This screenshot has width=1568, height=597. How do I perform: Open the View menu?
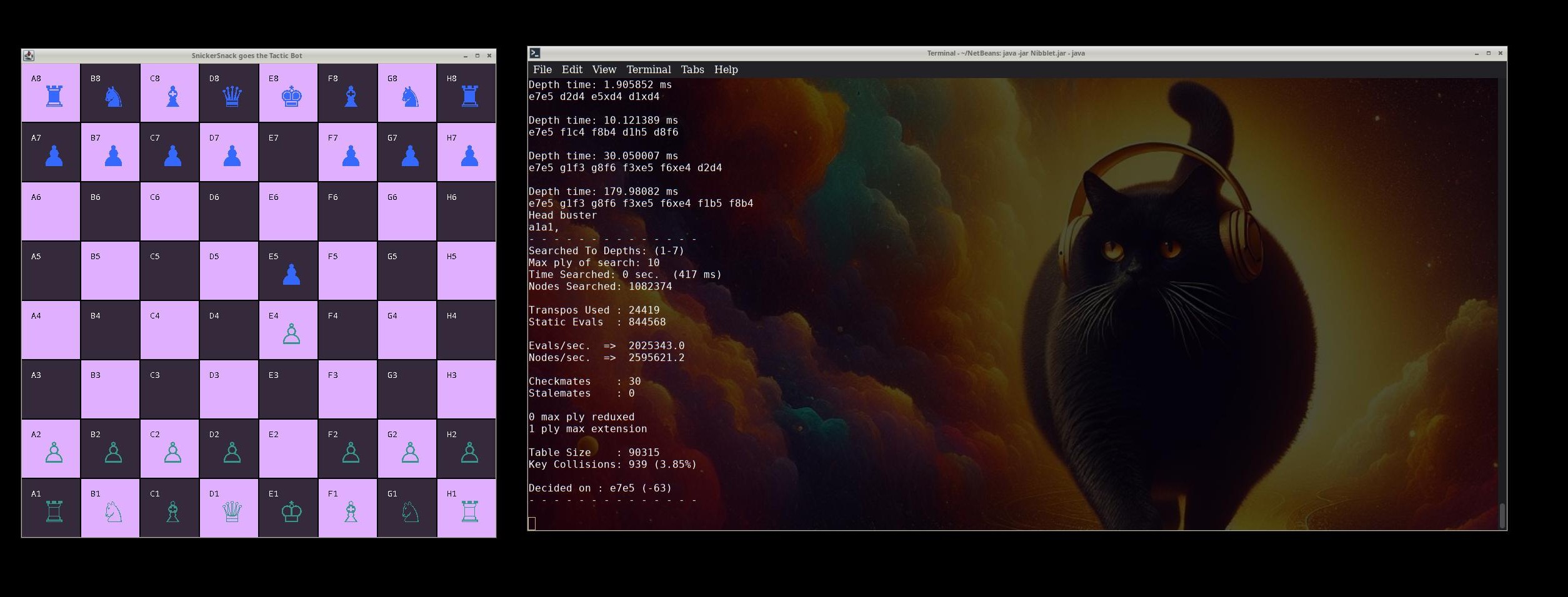(x=604, y=69)
